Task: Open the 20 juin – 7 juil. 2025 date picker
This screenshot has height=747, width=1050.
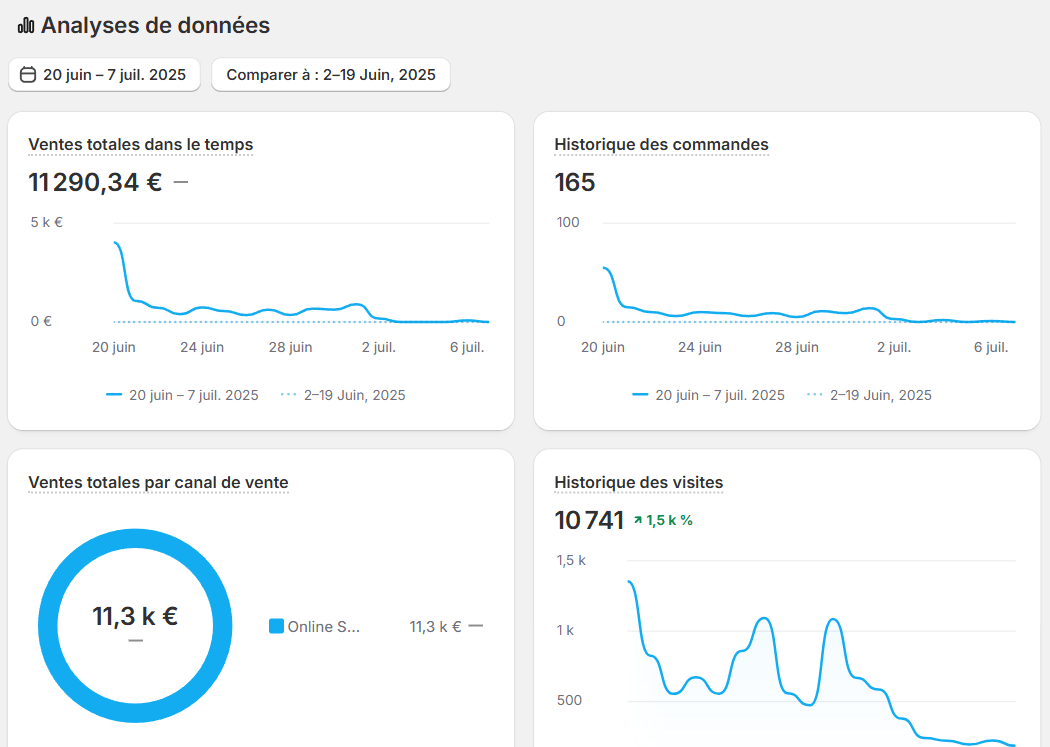Action: [104, 75]
